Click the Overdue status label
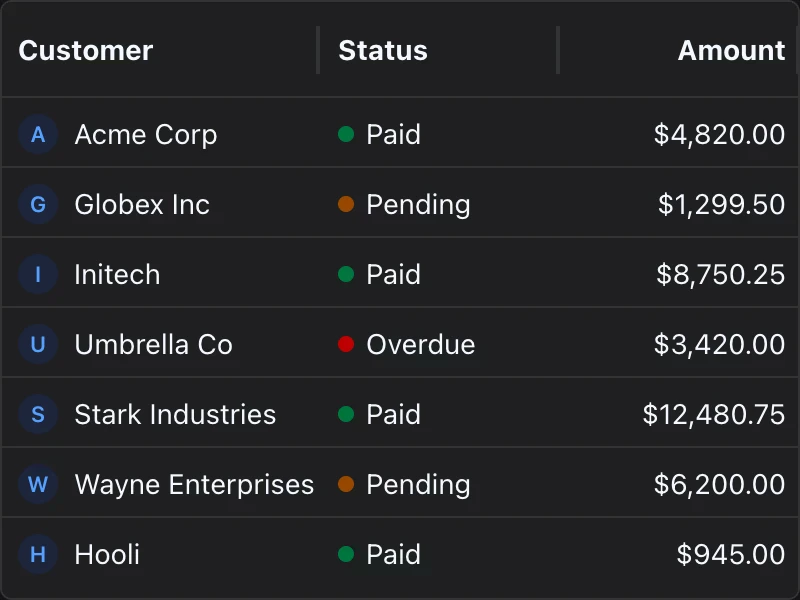 point(420,344)
